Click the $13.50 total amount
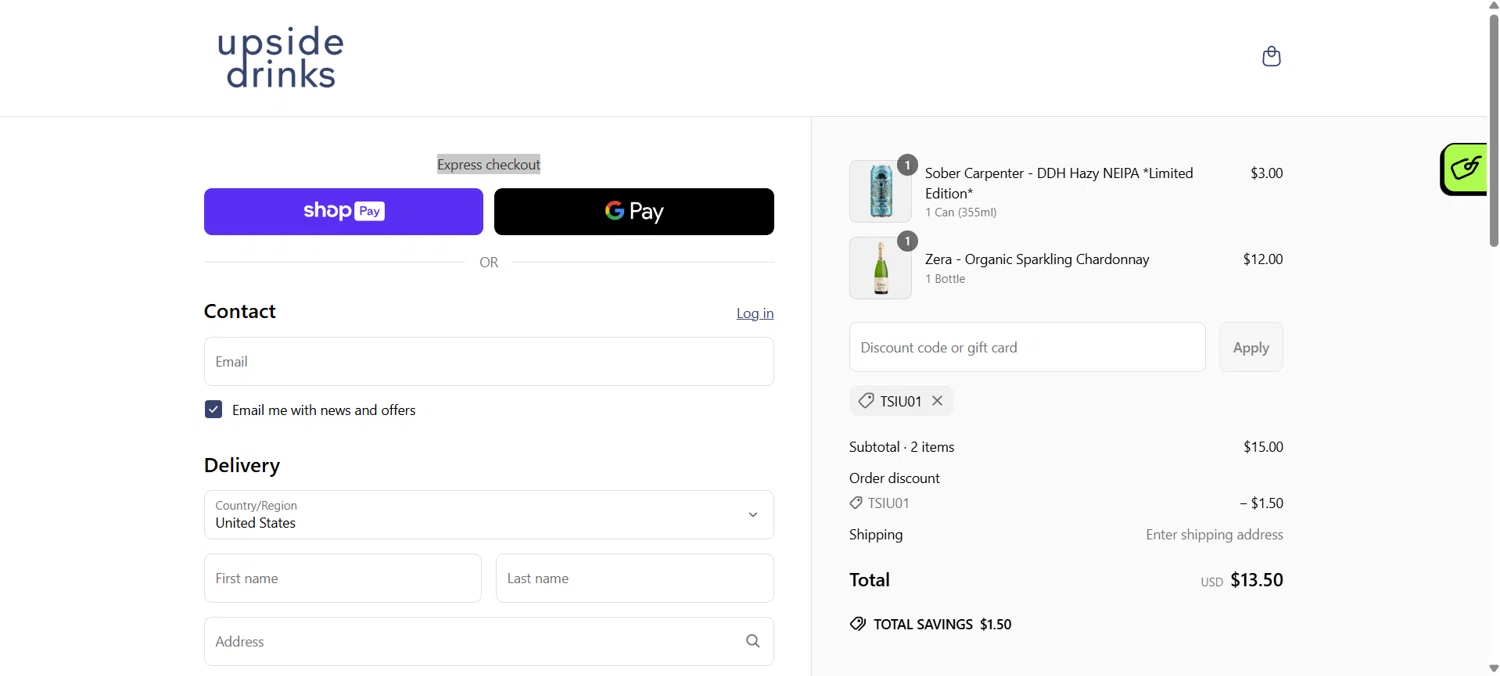This screenshot has width=1500, height=676. tap(1257, 580)
